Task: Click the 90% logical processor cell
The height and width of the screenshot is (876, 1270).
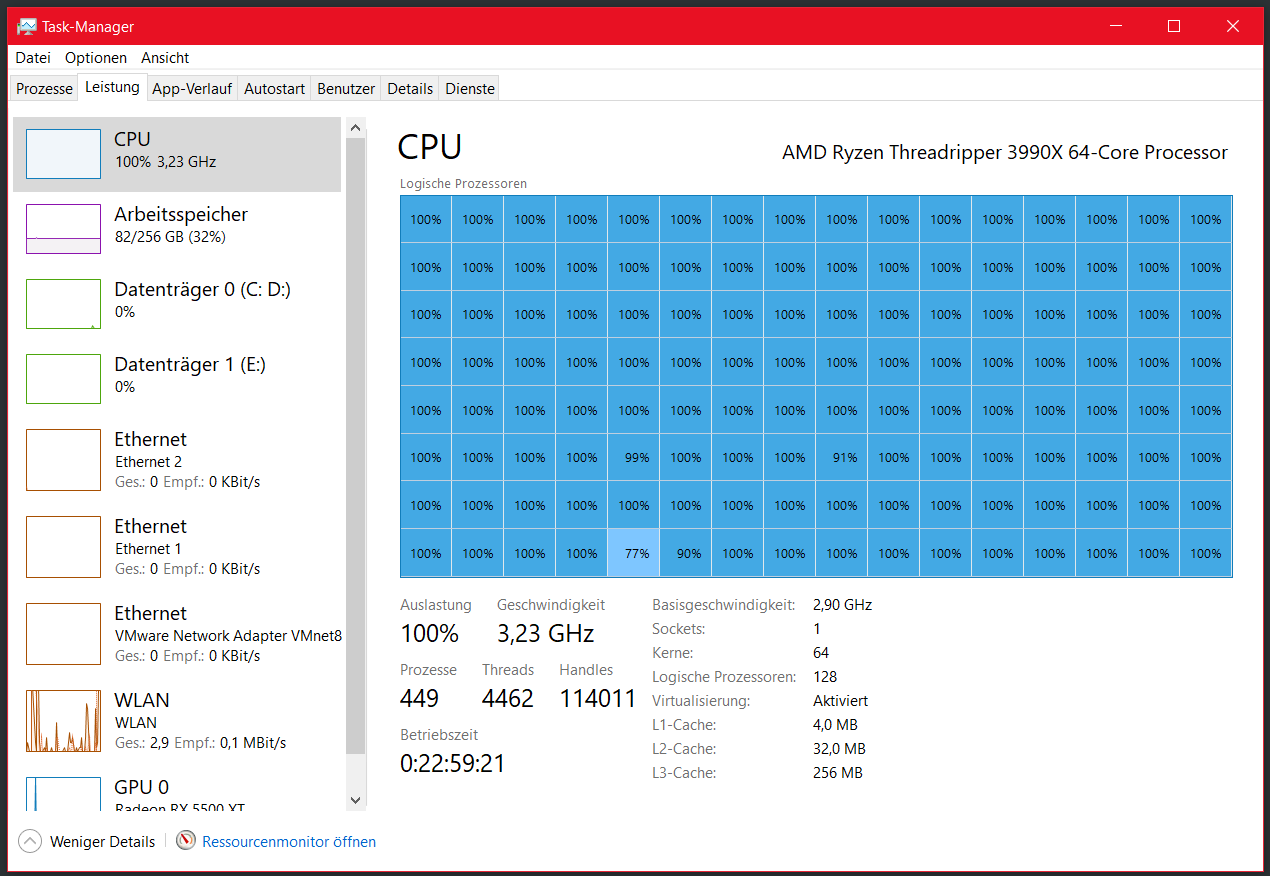Action: pos(686,553)
